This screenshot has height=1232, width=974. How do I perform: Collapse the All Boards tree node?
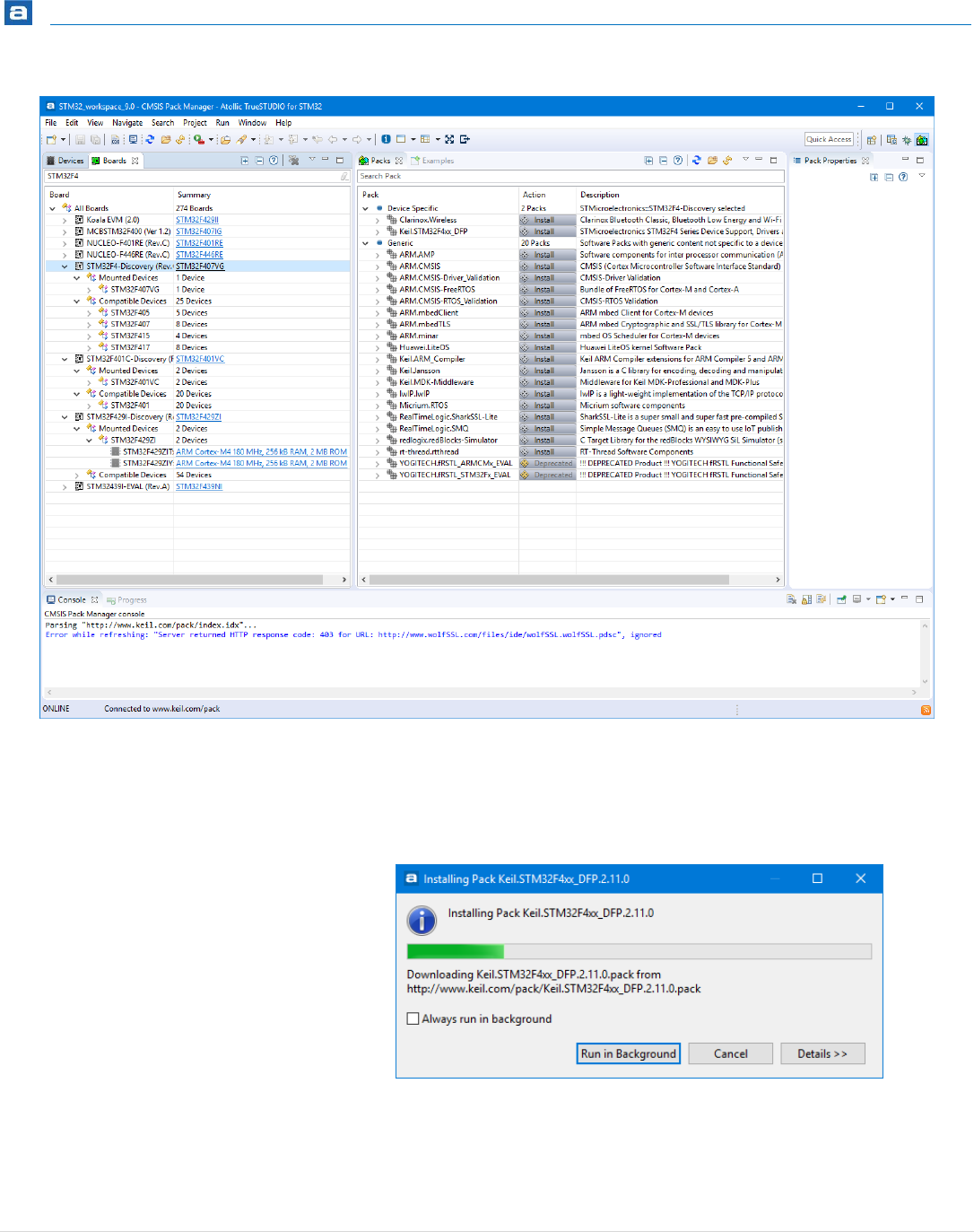52,208
